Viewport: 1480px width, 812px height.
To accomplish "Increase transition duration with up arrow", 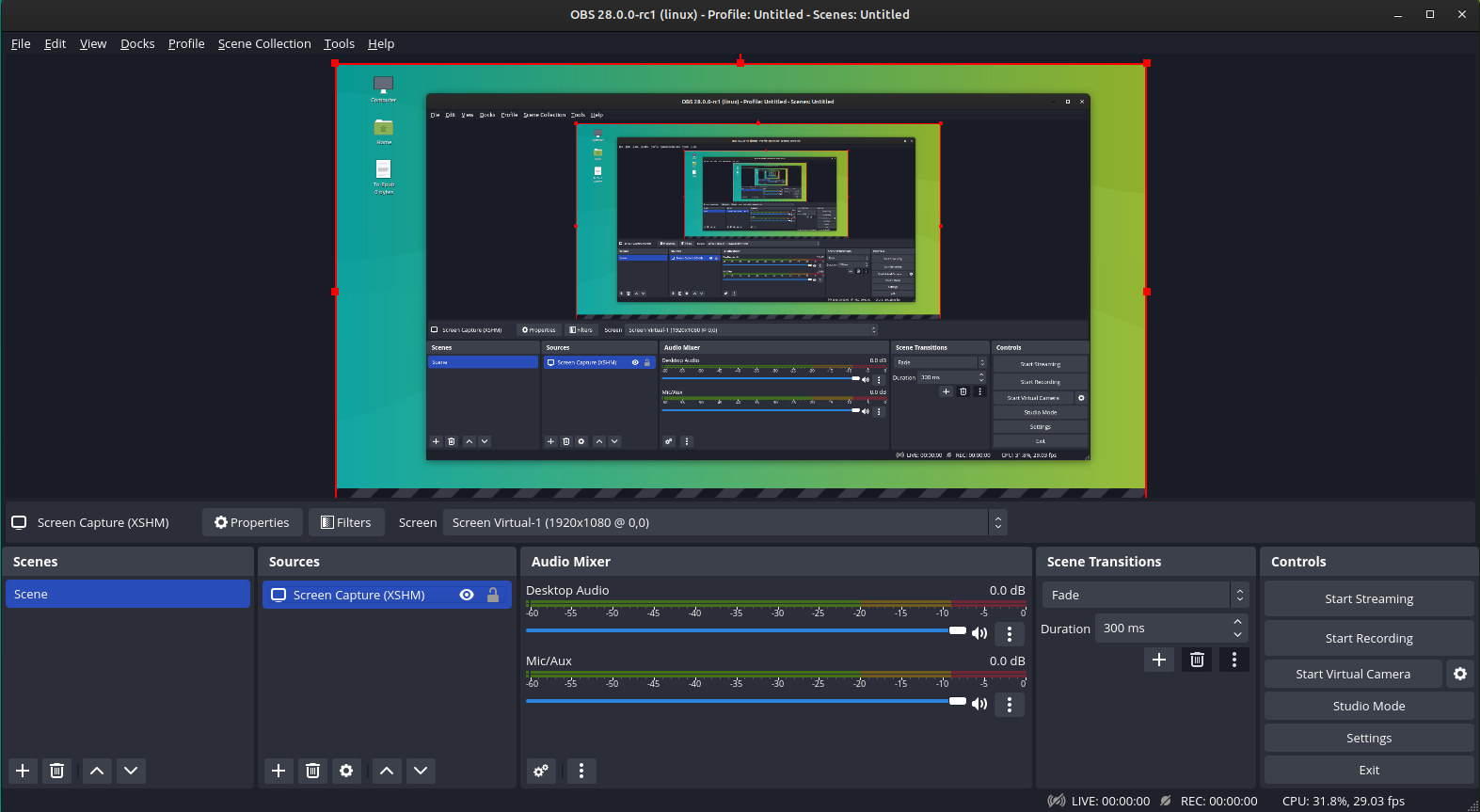I will coord(1238,622).
